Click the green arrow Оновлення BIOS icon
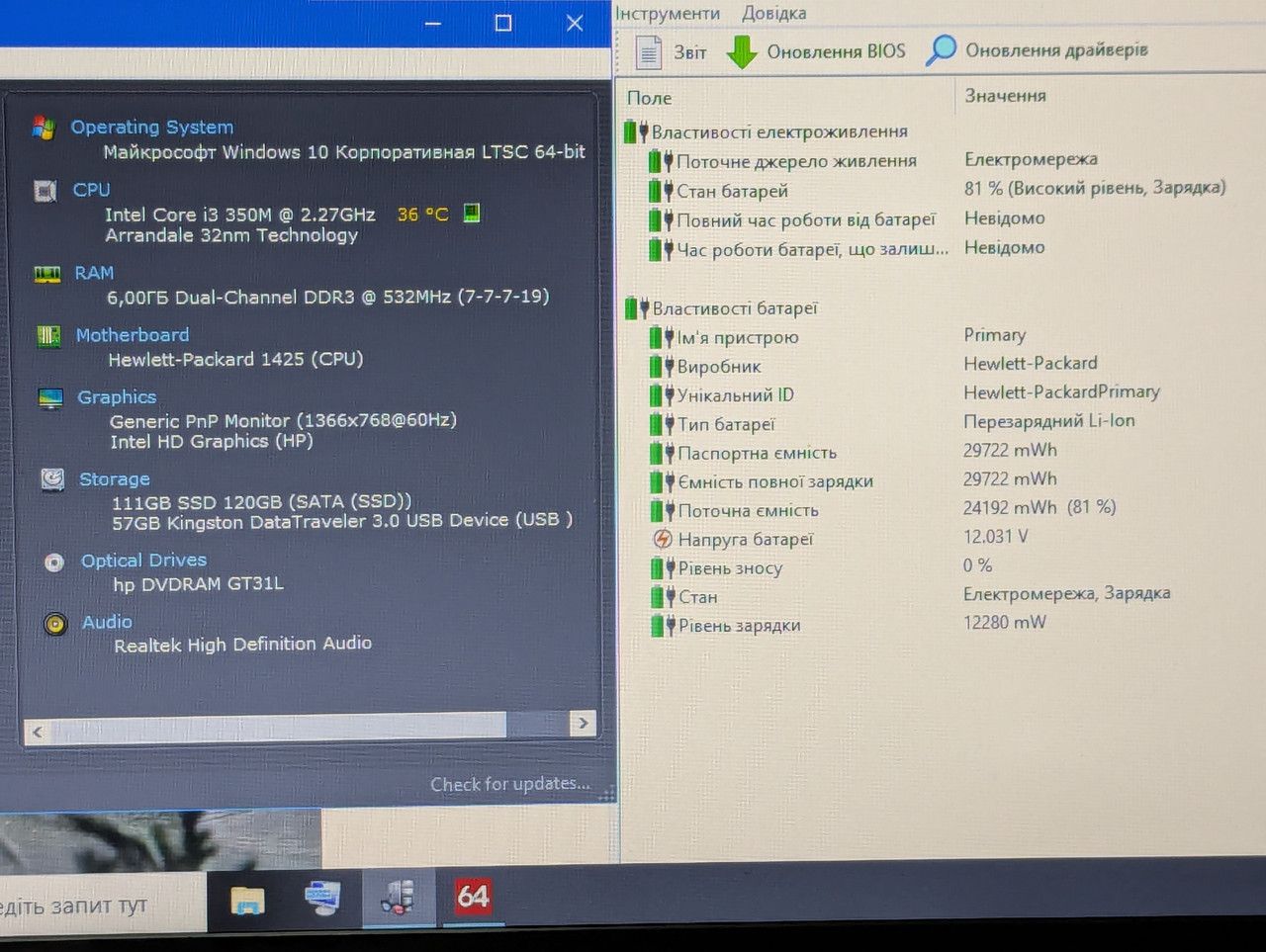The image size is (1266, 952). pos(742,51)
